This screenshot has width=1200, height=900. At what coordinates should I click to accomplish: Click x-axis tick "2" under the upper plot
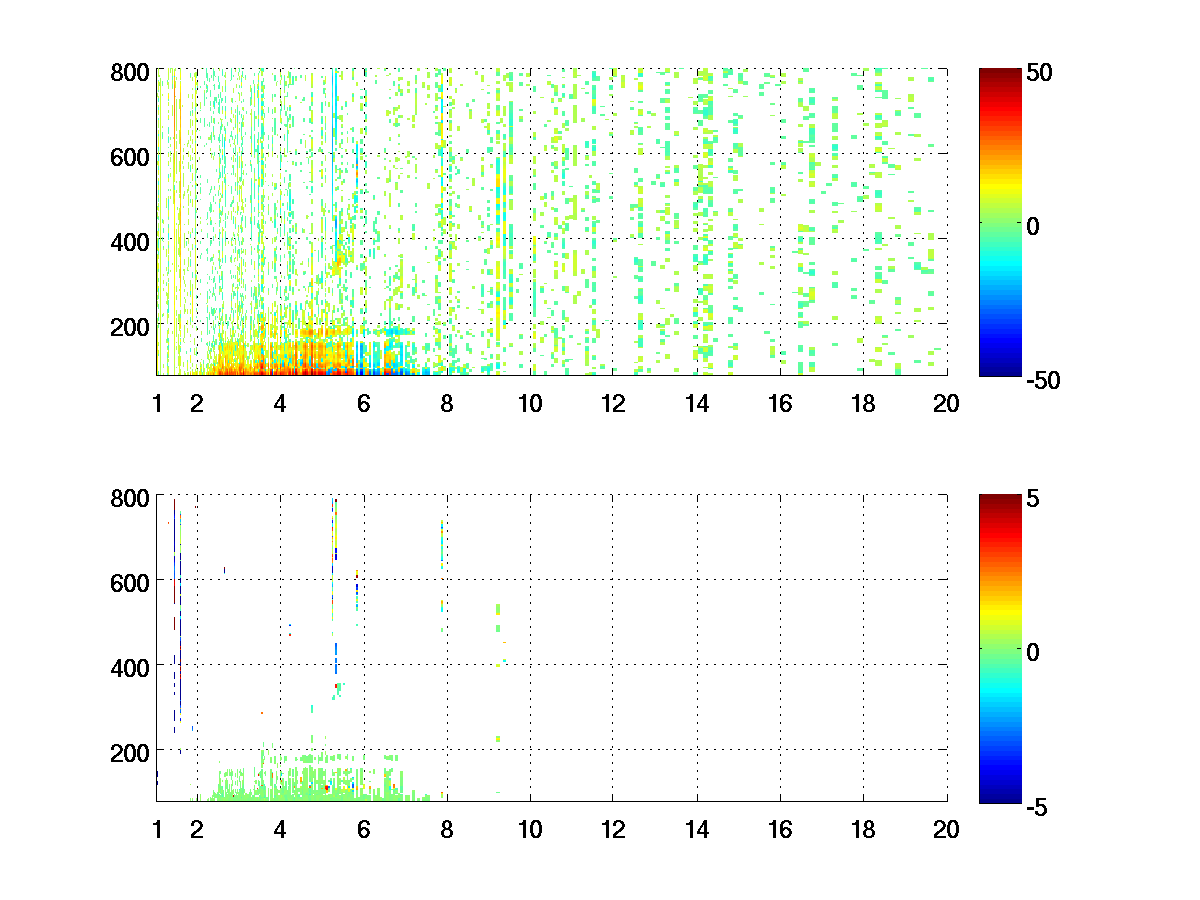click(197, 404)
